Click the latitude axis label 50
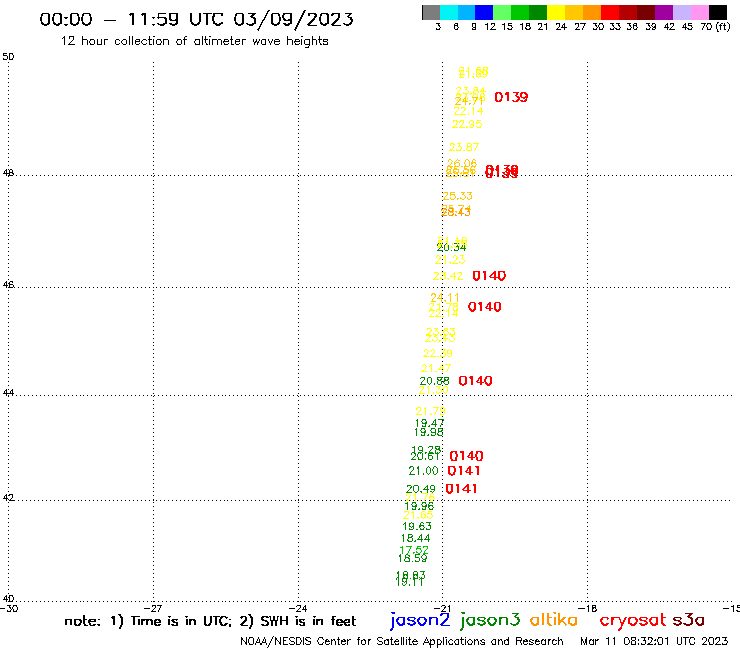 tap(8, 57)
